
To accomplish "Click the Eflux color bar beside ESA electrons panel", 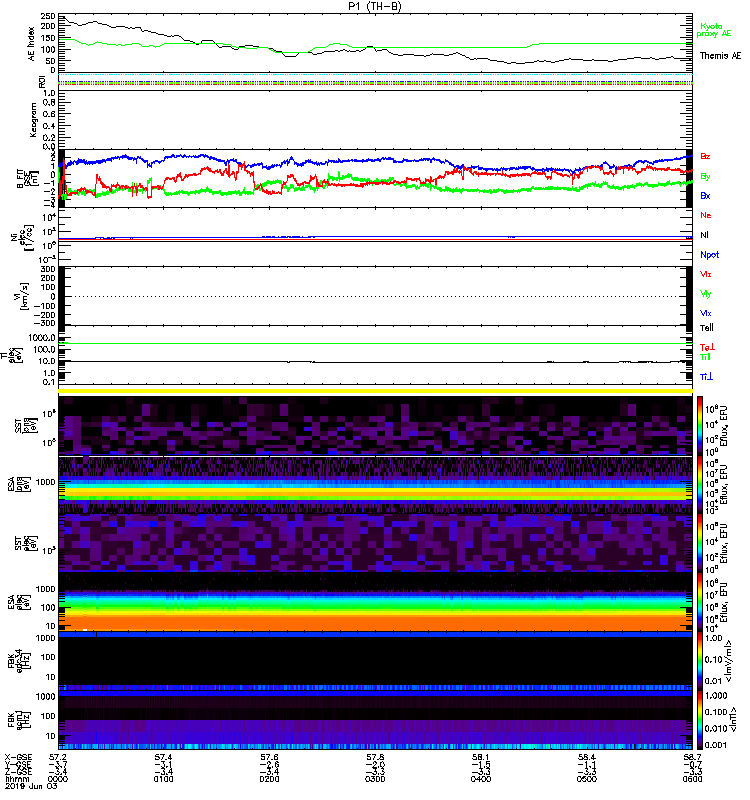I will tap(700, 602).
